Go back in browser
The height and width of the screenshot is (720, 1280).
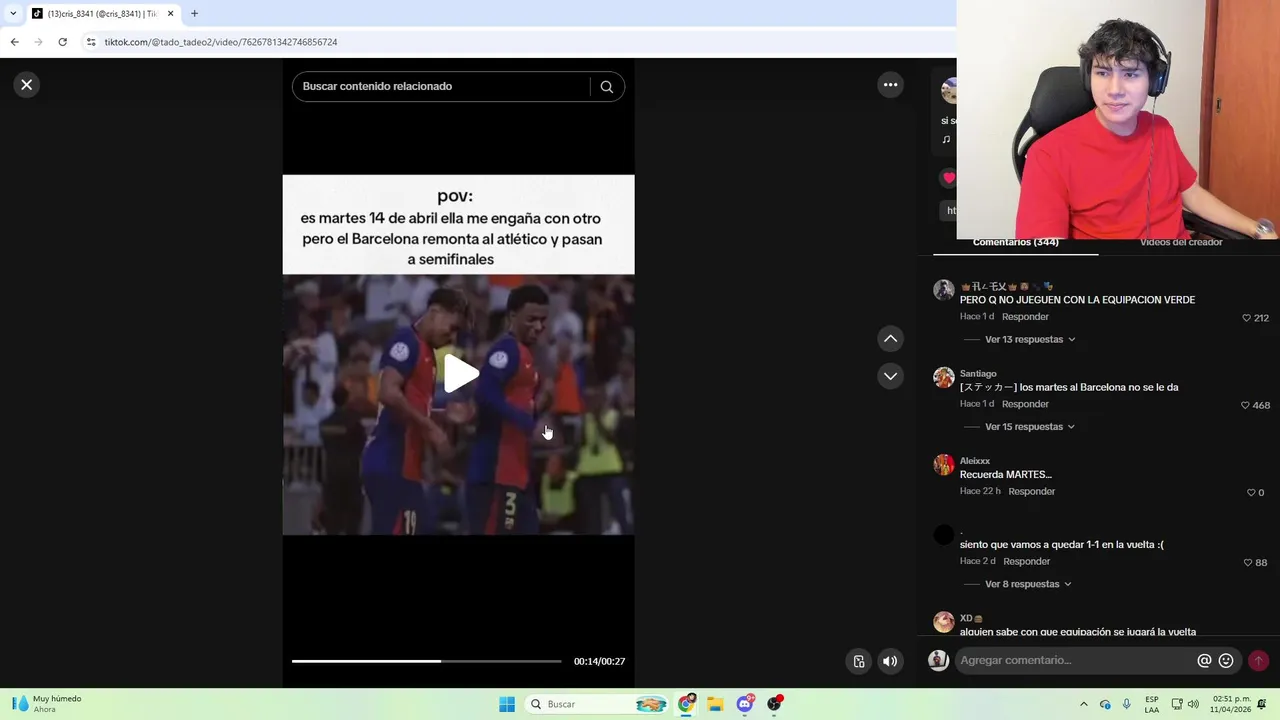tap(14, 42)
